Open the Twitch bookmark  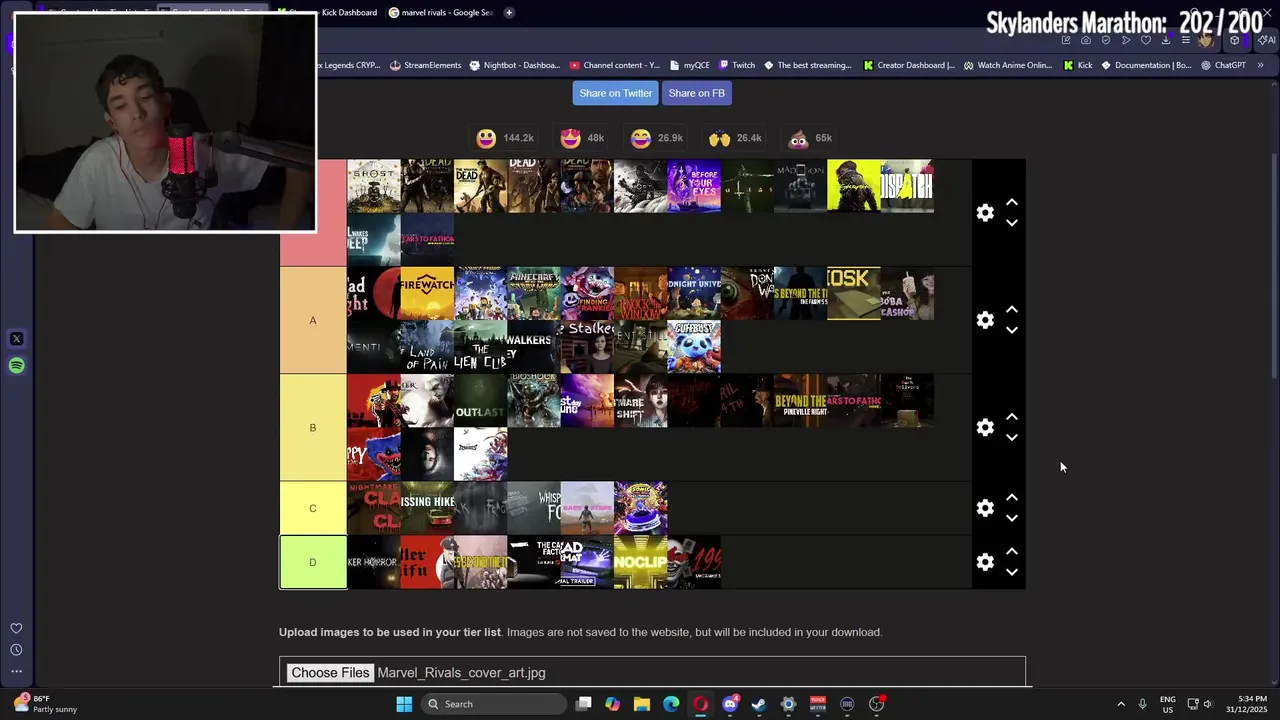(x=737, y=65)
